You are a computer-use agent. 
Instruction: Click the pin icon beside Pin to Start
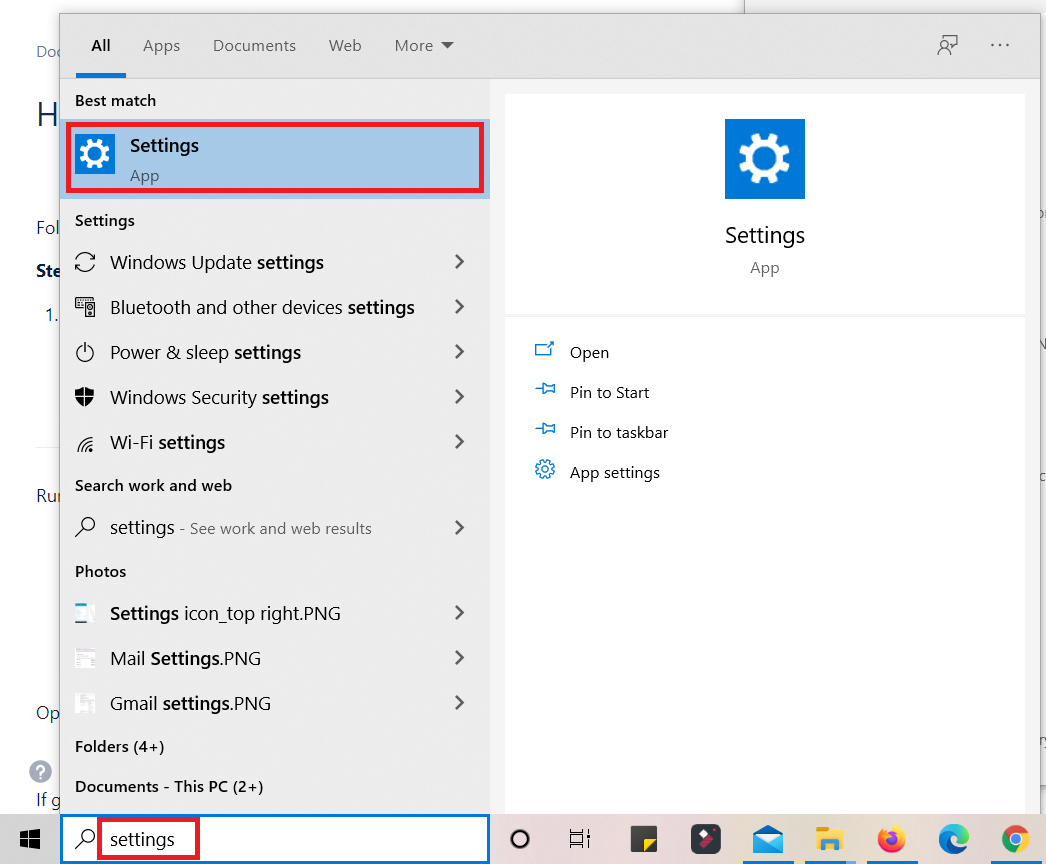545,389
